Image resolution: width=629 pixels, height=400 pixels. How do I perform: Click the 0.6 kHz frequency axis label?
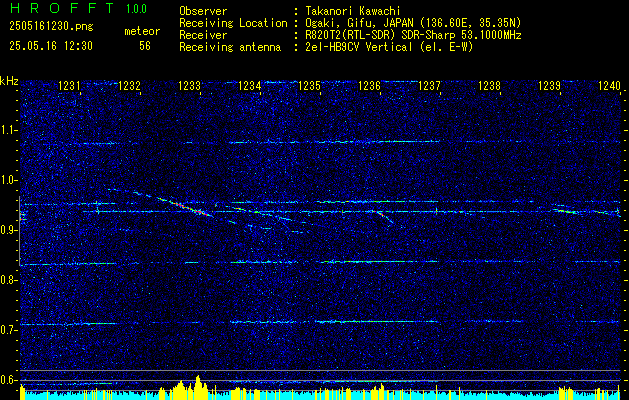click(9, 380)
